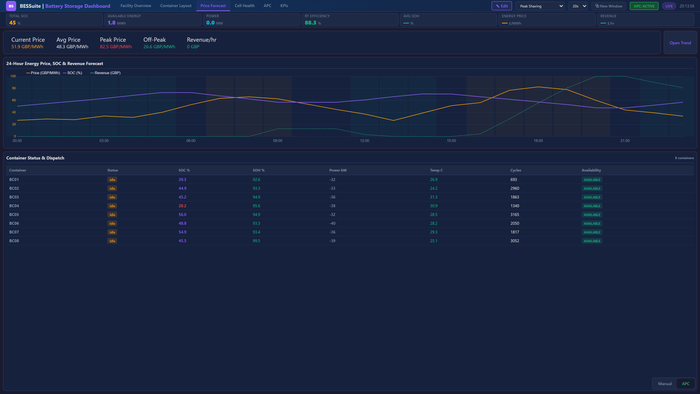This screenshot has width=700, height=394.
Task: Click the Idle status badge for BC08
Action: coord(112,241)
